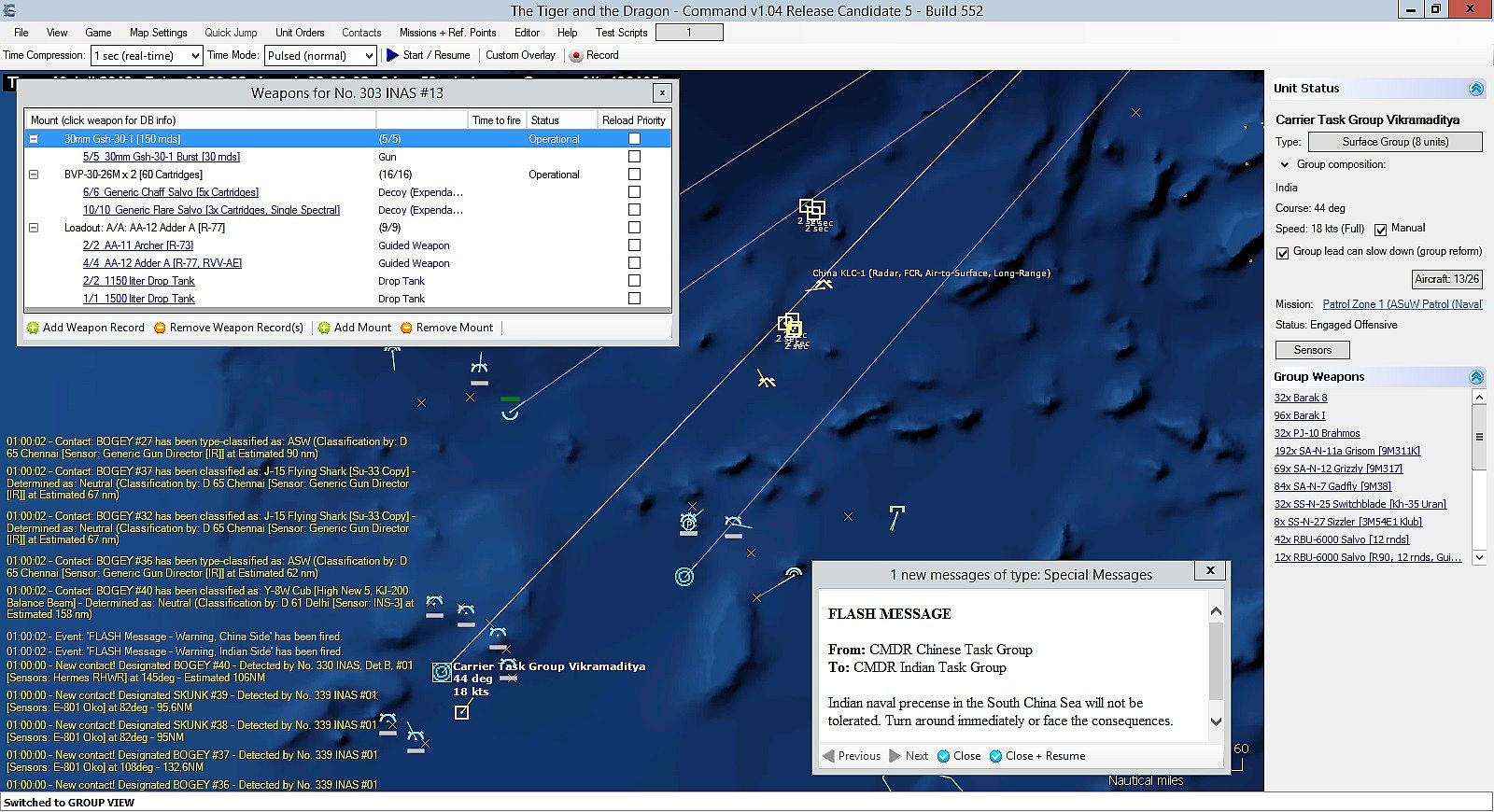Collapse the Unit Status panel chevron

1476,89
